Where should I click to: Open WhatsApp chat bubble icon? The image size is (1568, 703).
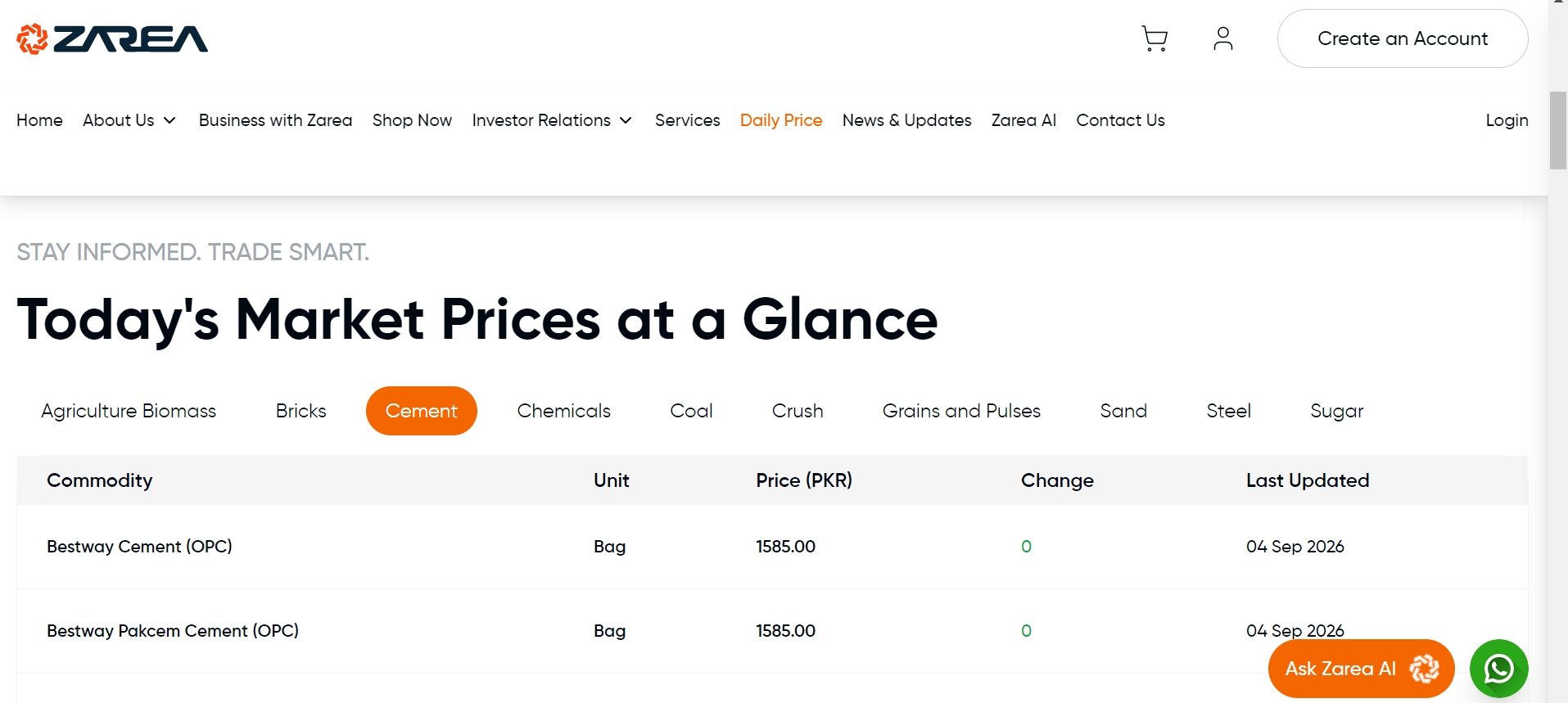(1498, 669)
